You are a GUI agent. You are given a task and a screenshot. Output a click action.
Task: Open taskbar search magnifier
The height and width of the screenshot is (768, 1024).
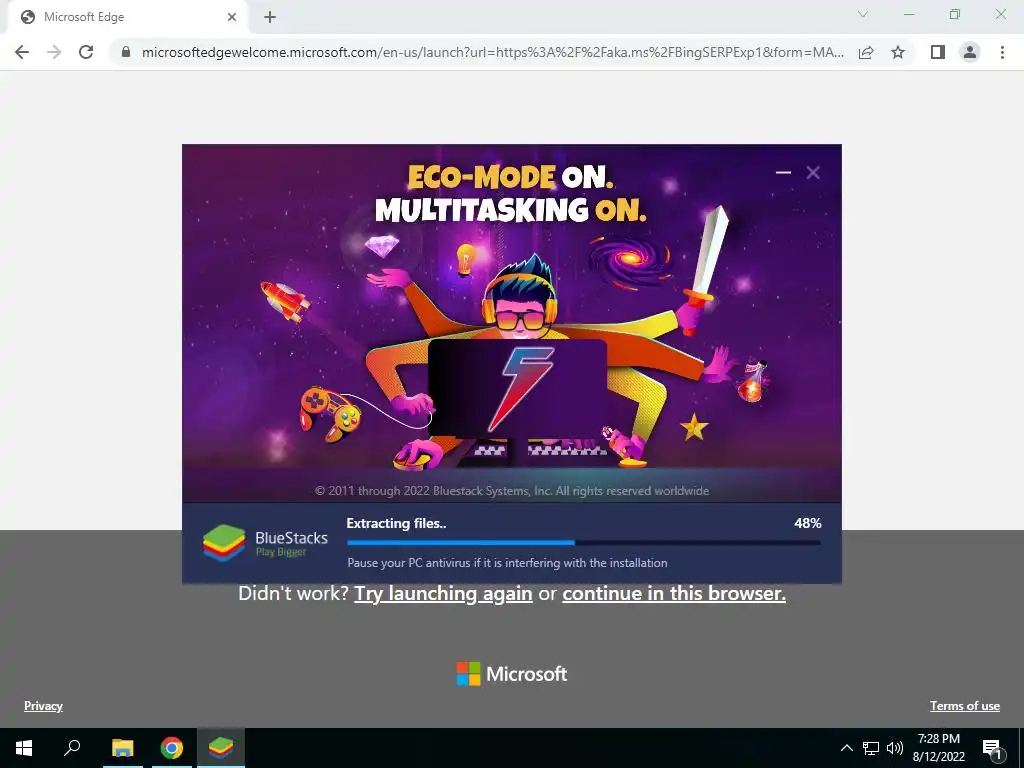(x=72, y=748)
